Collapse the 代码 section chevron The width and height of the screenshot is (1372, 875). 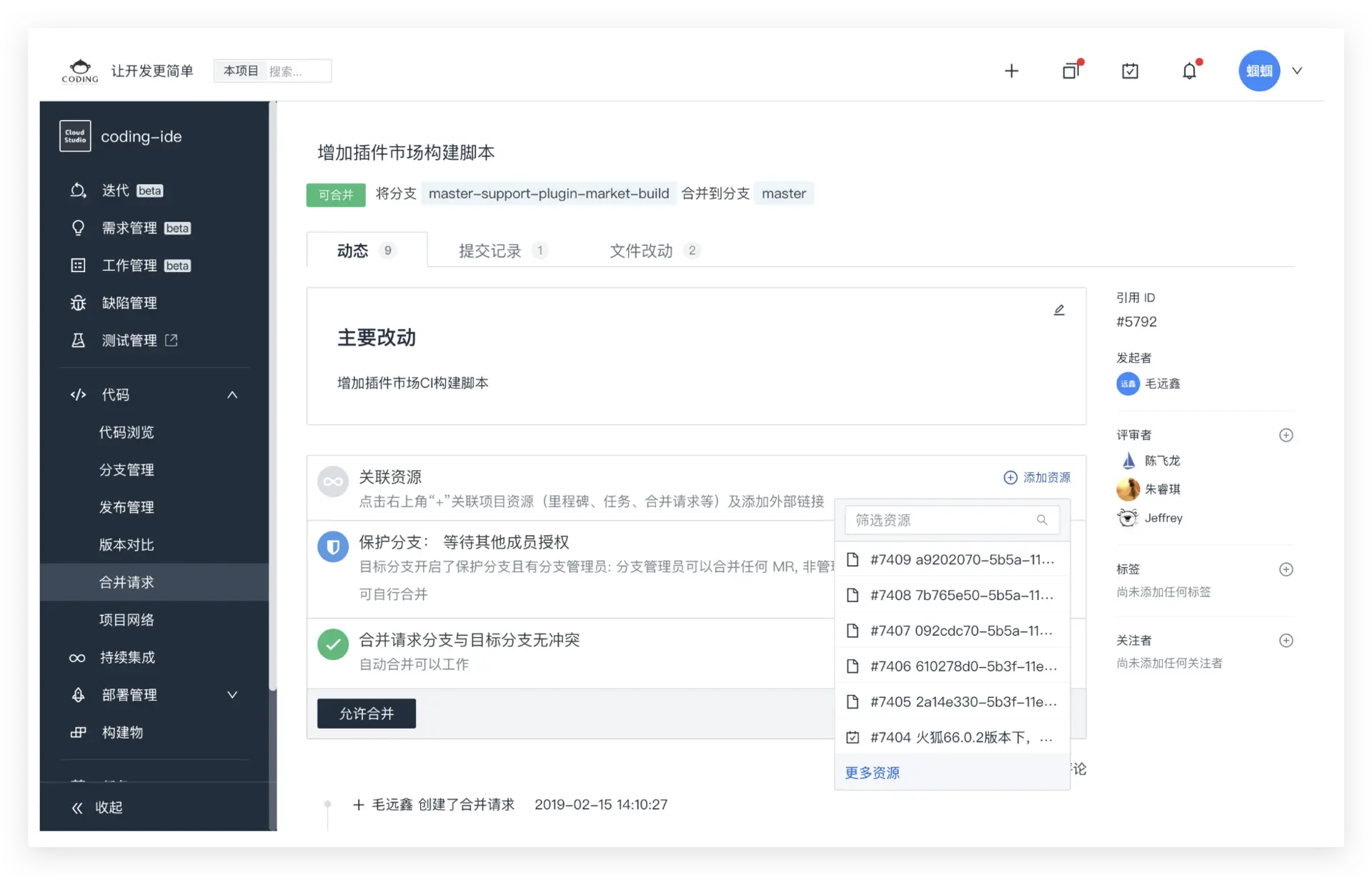(x=232, y=394)
